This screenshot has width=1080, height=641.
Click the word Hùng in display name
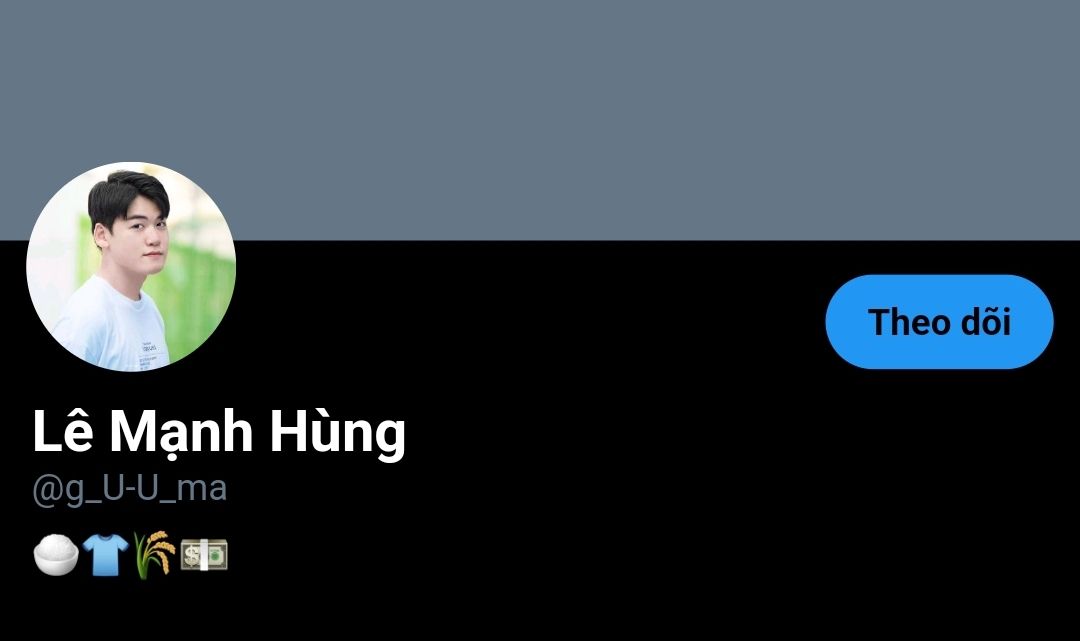tap(338, 432)
